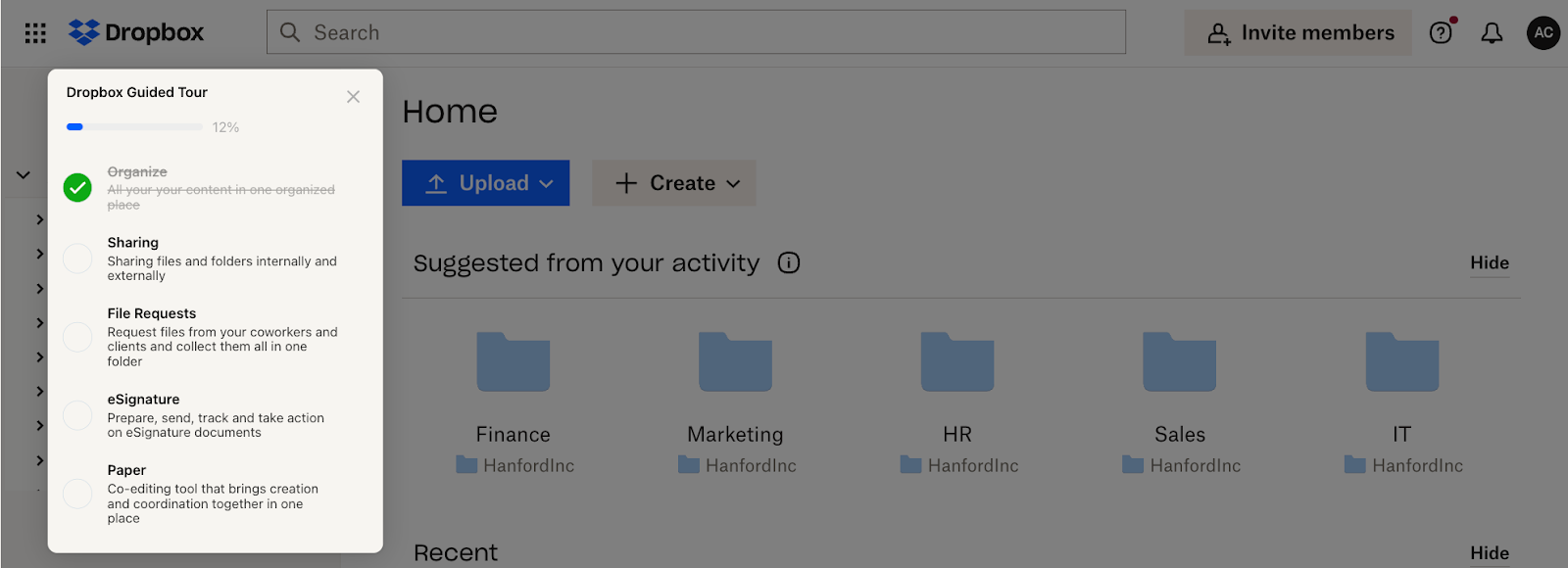
Task: Check the File Requests tour step circle
Action: pyautogui.click(x=77, y=337)
